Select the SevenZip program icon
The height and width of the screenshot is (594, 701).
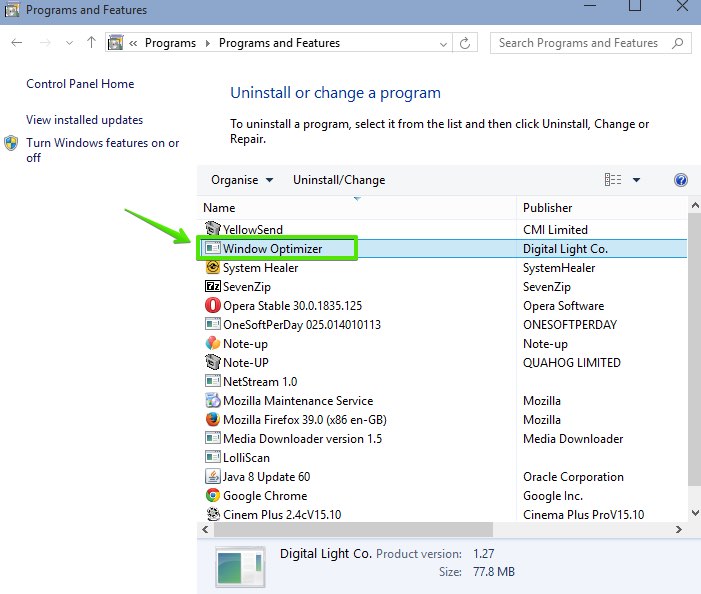pos(212,287)
